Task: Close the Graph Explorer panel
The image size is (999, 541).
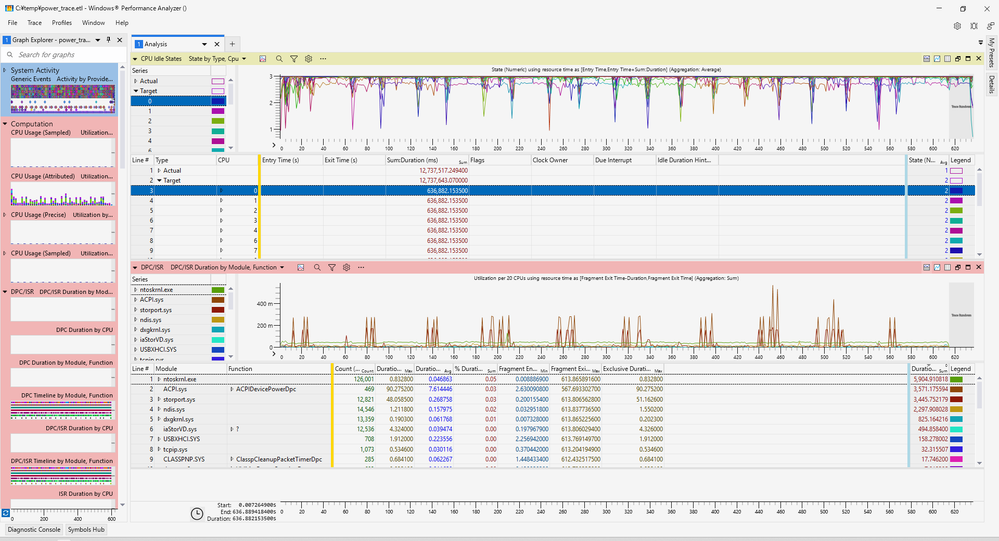Action: point(119,40)
